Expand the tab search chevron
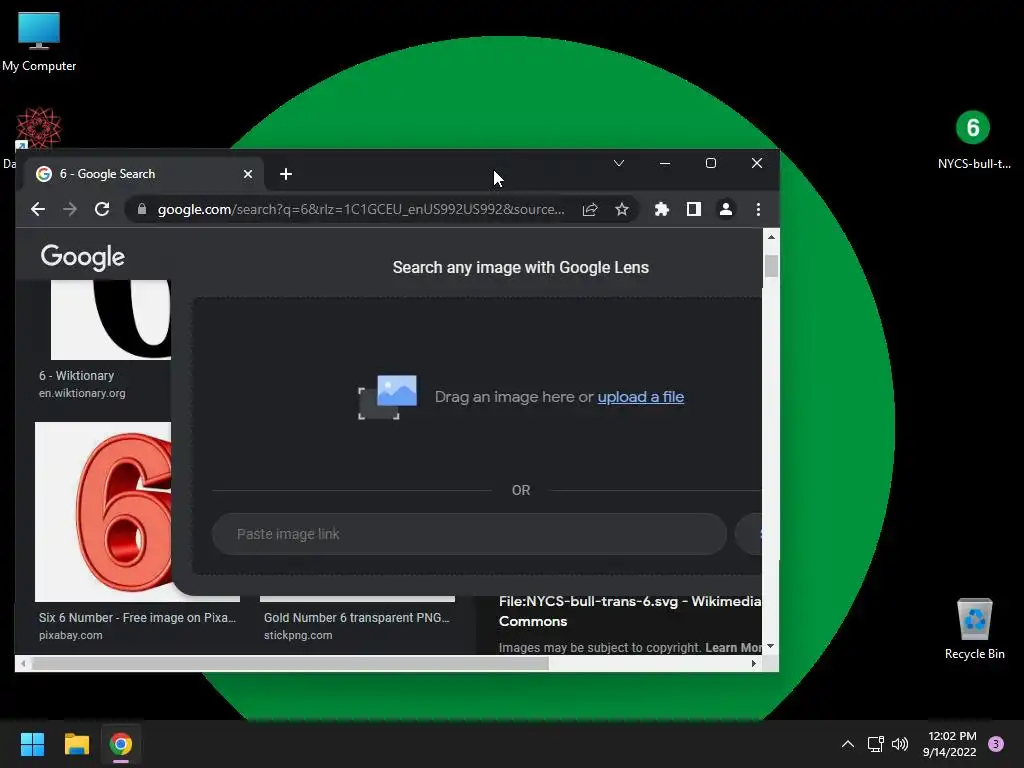The width and height of the screenshot is (1024, 768). pyautogui.click(x=618, y=163)
